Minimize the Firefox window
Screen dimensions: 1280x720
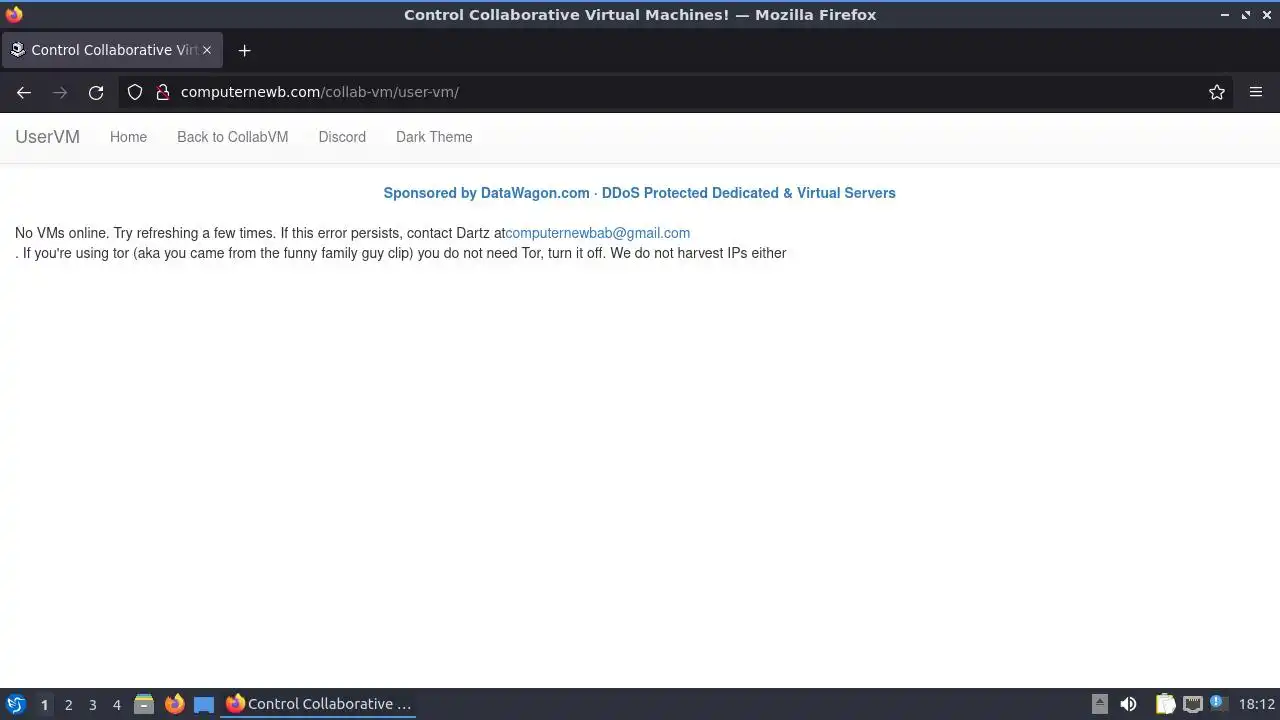(1226, 15)
